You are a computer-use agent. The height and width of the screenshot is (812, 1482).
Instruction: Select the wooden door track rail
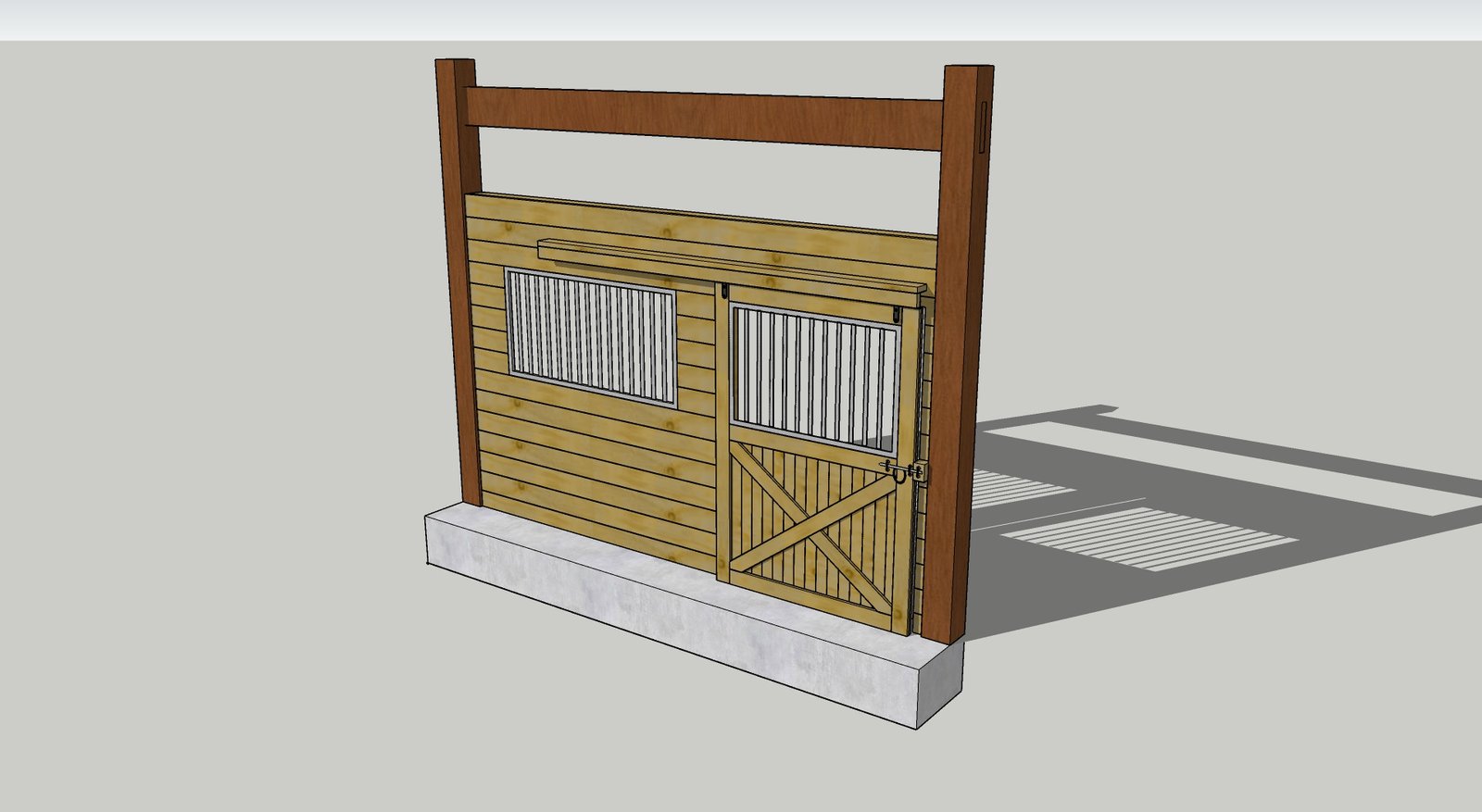pyautogui.click(x=732, y=264)
